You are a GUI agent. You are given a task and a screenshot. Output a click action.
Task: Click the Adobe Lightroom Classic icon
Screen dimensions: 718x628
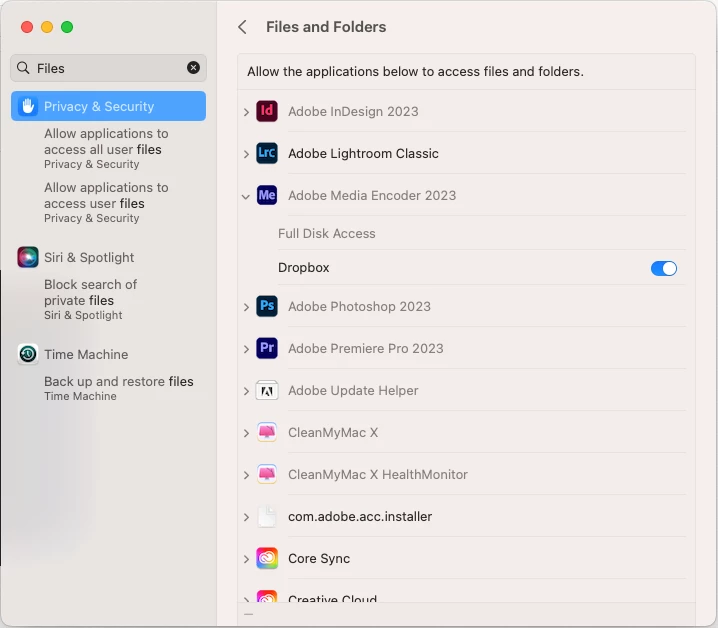click(267, 153)
